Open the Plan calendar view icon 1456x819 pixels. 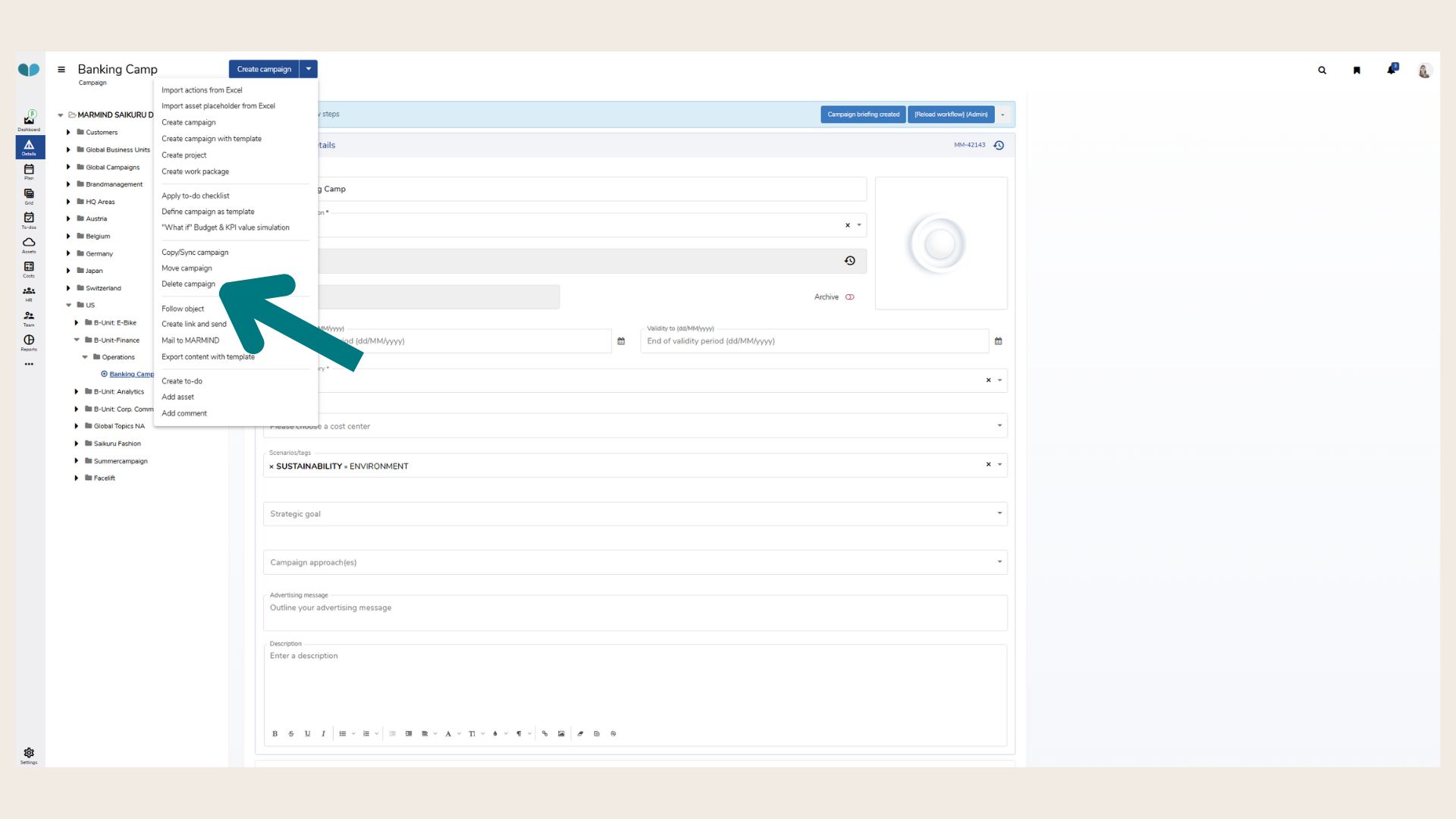[29, 171]
